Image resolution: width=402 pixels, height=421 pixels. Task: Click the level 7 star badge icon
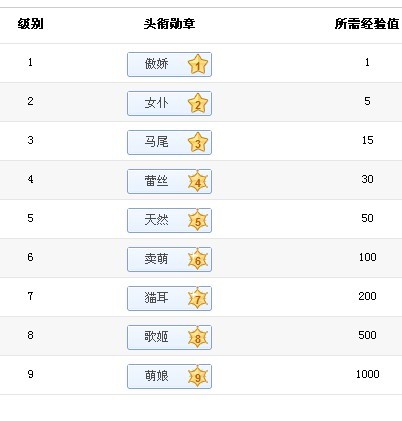(198, 298)
